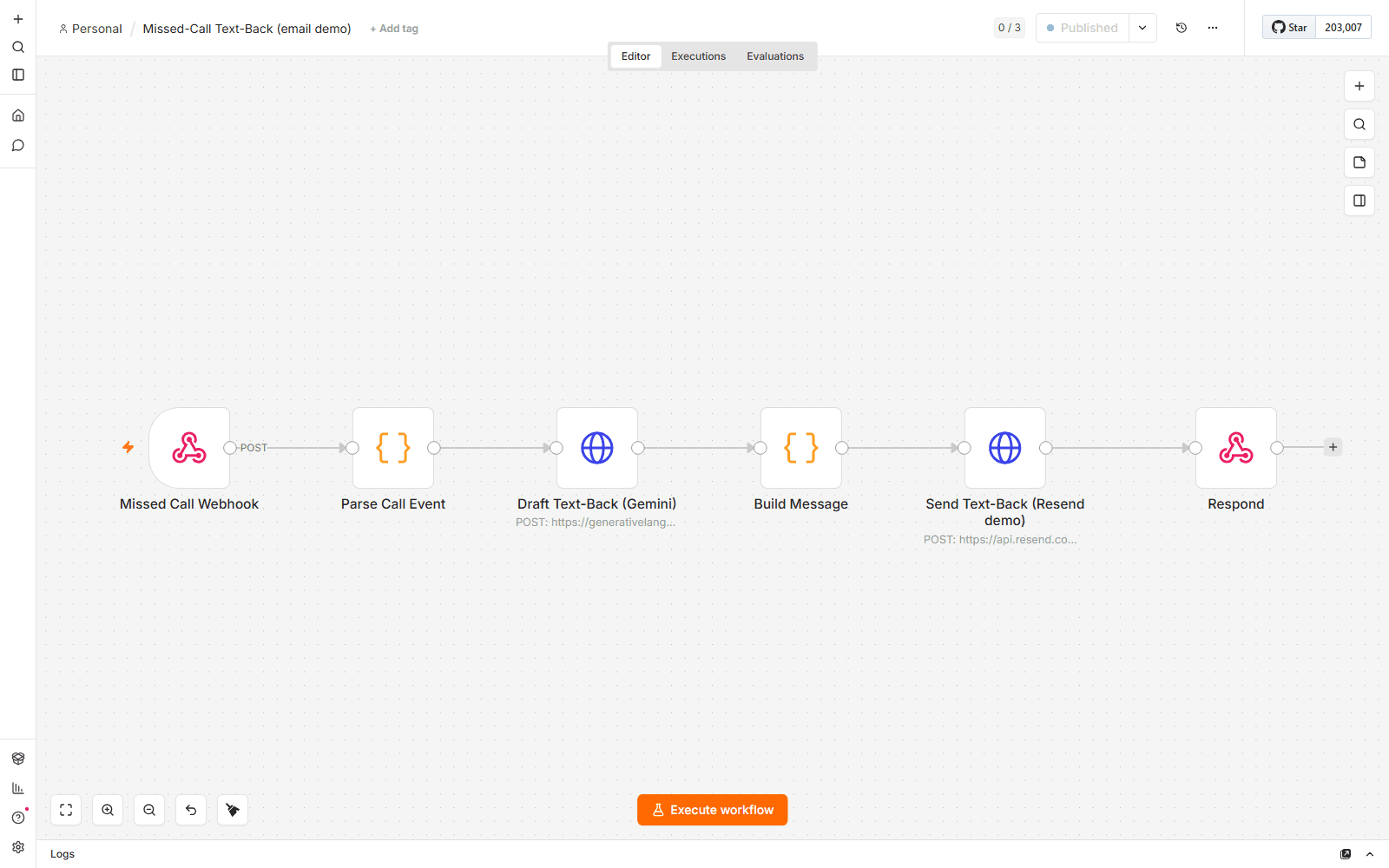This screenshot has height=868, width=1389.
Task: Open the help question-mark icon
Action: [18, 818]
